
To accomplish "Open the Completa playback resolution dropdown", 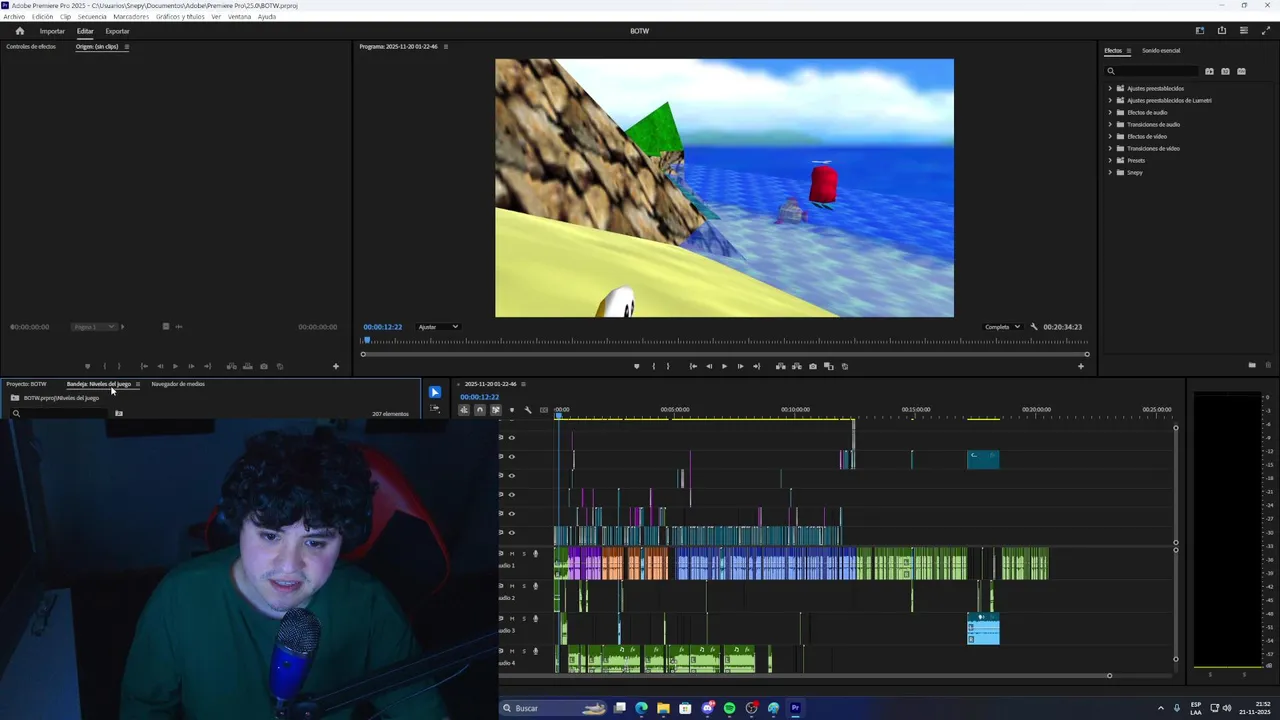I will (x=1002, y=327).
